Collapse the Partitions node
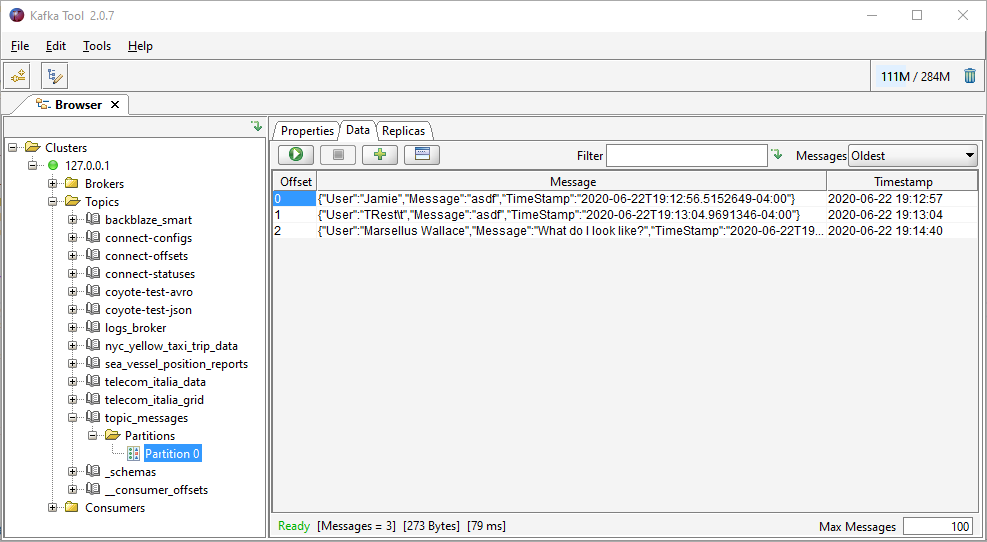The width and height of the screenshot is (987, 542). [93, 436]
